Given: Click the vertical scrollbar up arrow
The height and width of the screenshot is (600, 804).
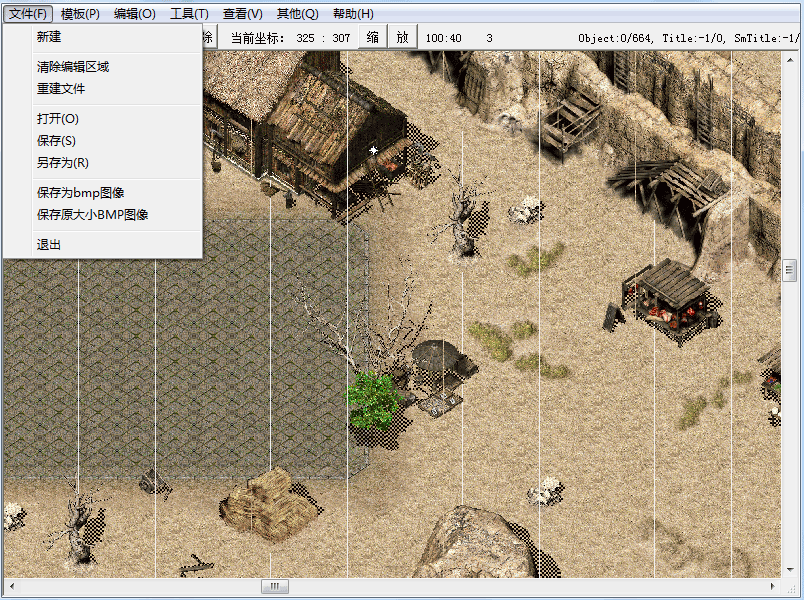Looking at the screenshot, I should 789,59.
